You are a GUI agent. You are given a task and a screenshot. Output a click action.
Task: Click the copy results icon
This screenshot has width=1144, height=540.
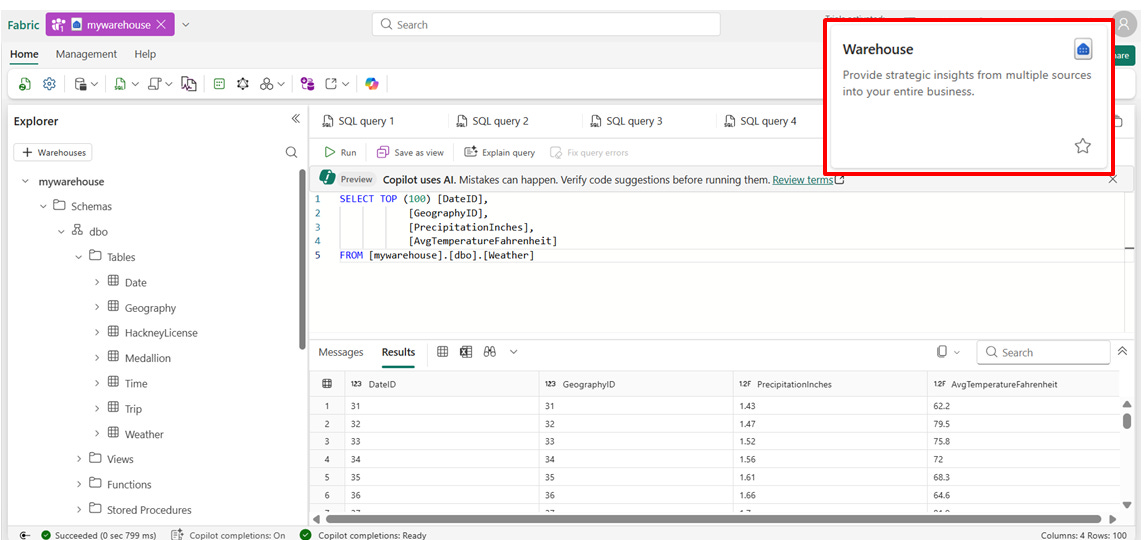pyautogui.click(x=942, y=352)
